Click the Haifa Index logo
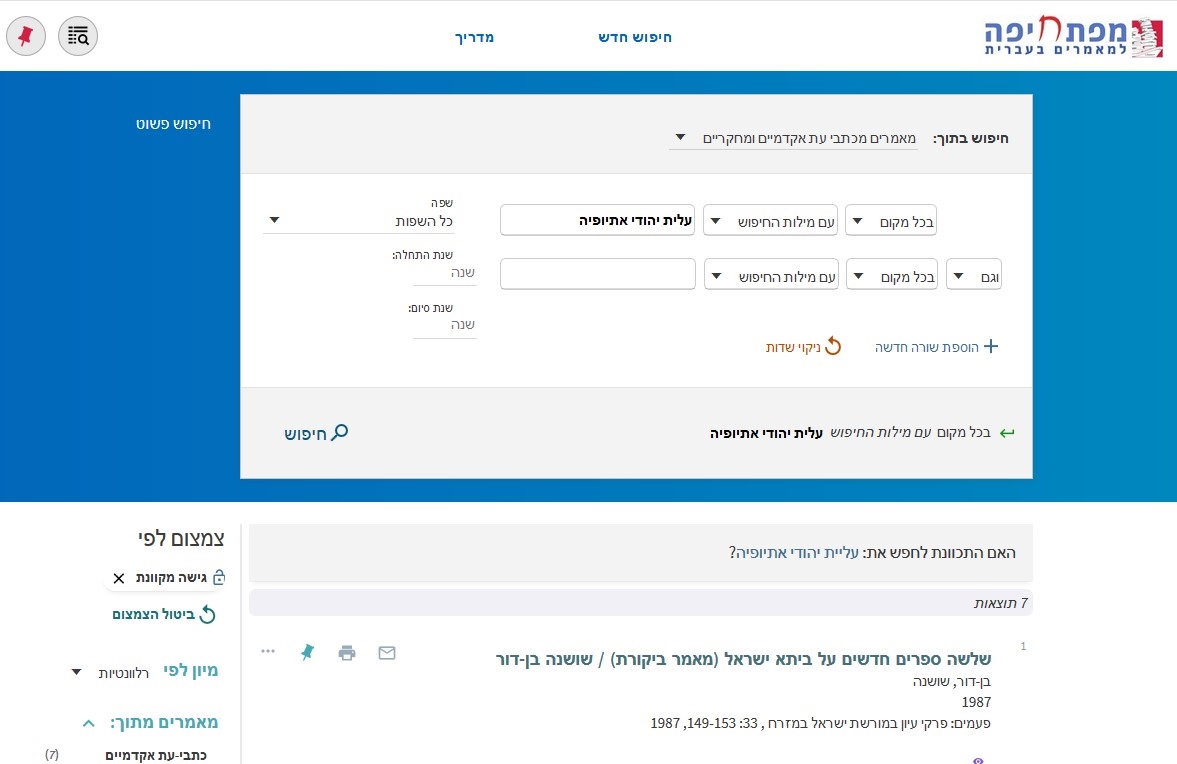The image size is (1177, 764). tap(1073, 36)
